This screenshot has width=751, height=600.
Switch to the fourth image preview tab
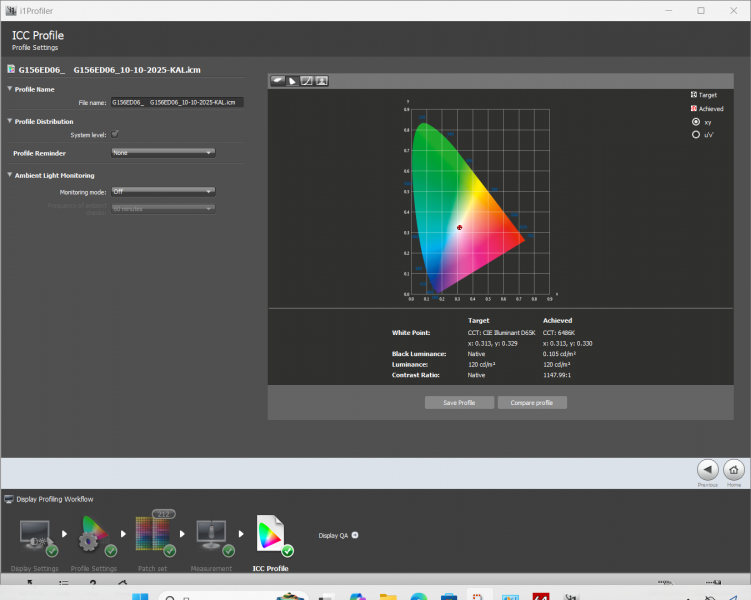pos(322,81)
